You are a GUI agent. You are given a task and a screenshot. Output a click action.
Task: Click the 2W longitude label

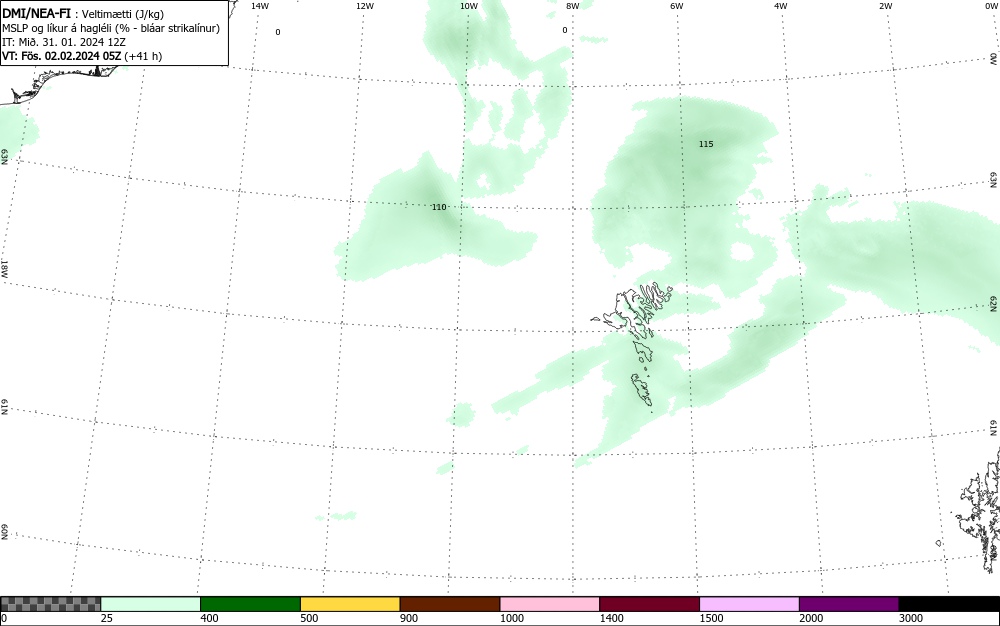tap(885, 6)
